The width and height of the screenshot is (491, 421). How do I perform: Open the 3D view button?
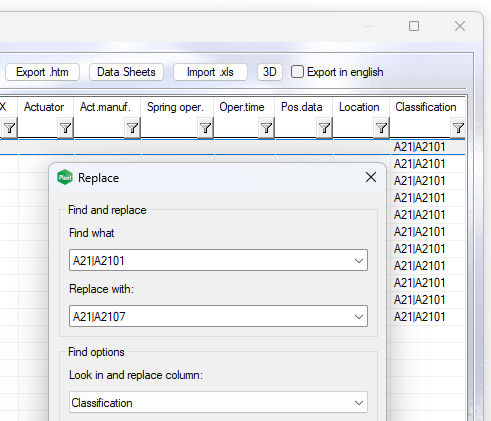click(x=270, y=72)
